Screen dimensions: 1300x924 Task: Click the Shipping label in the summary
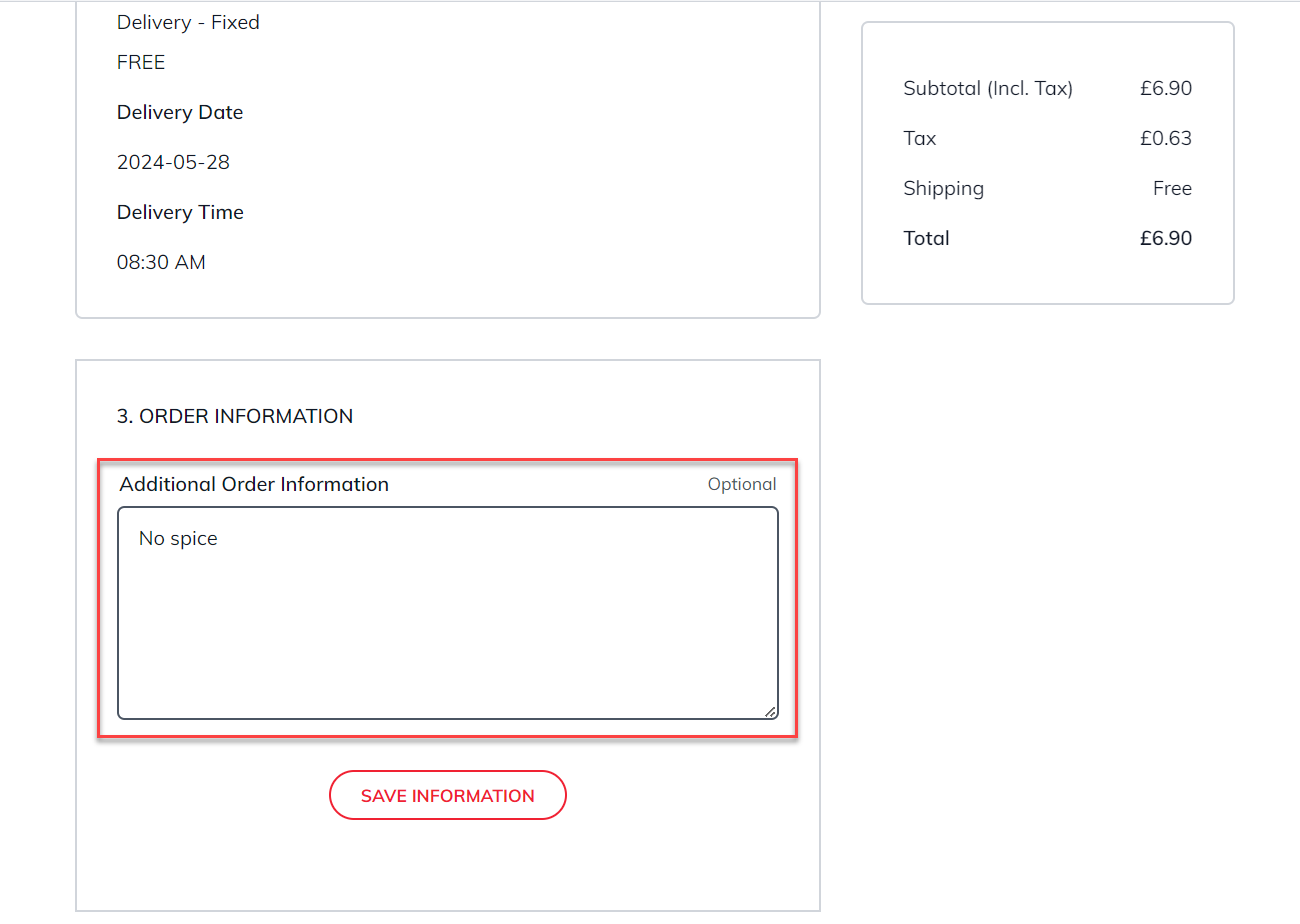coord(943,189)
